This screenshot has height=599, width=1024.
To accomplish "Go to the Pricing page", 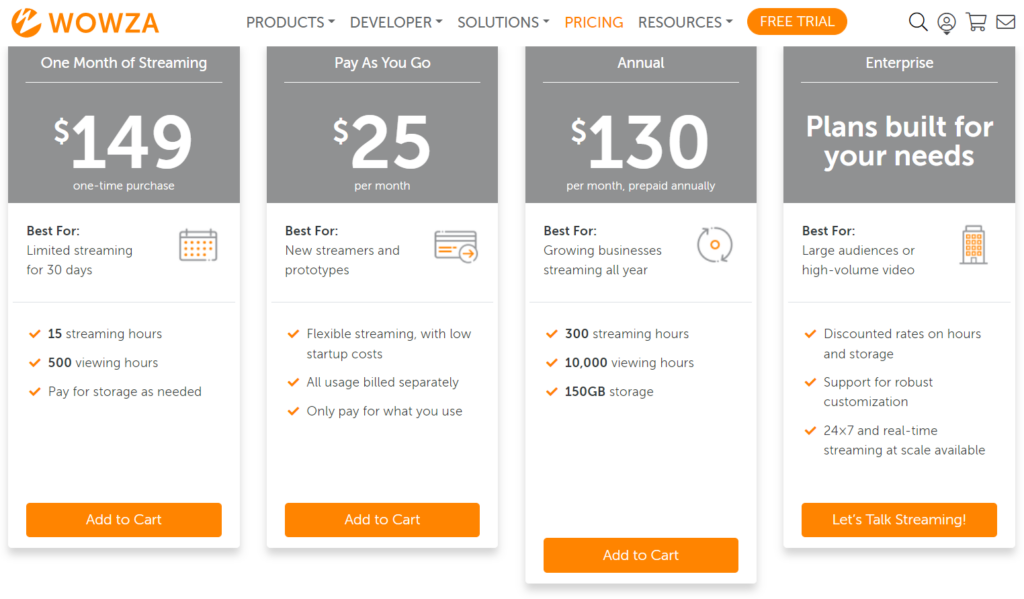I will coord(594,22).
